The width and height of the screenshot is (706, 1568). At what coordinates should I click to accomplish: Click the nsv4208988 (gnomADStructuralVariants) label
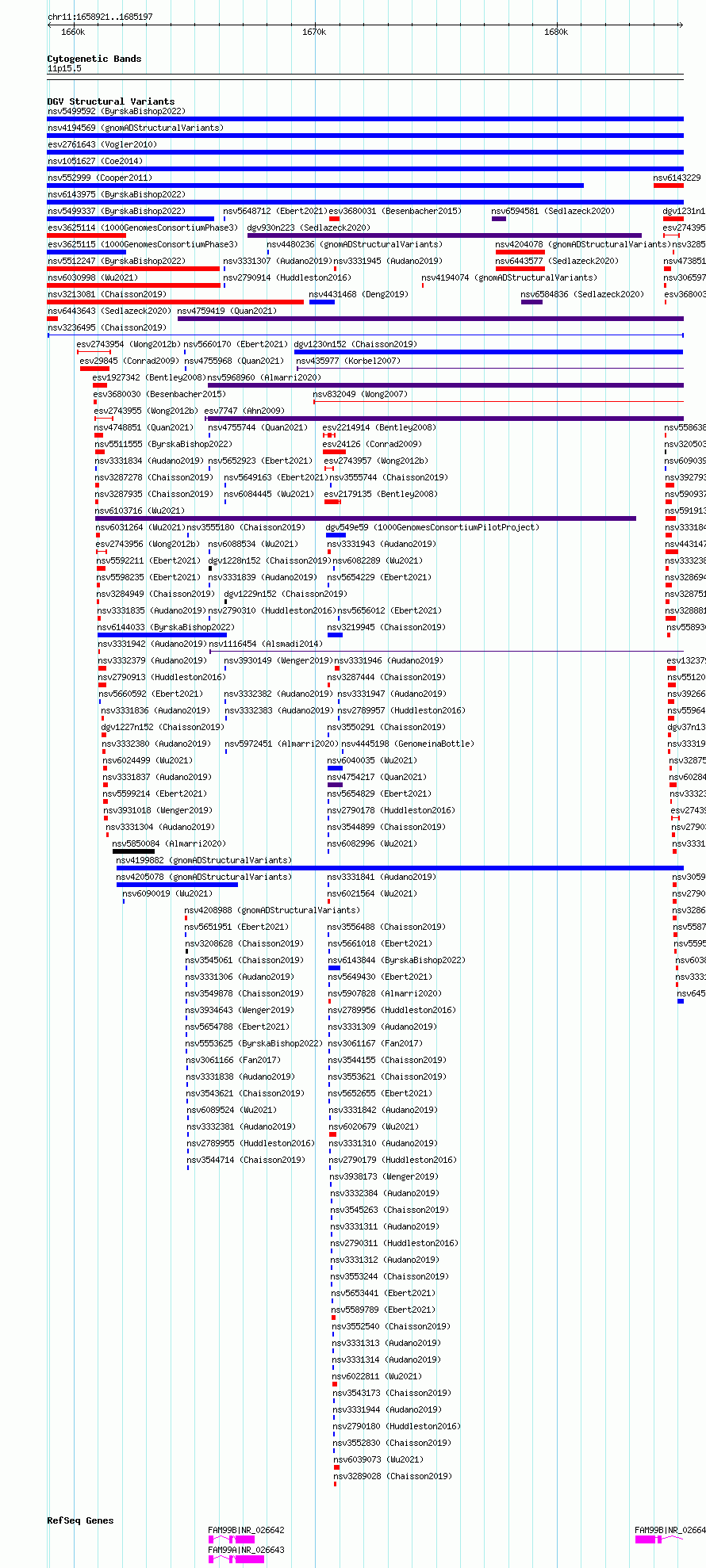pyautogui.click(x=273, y=910)
